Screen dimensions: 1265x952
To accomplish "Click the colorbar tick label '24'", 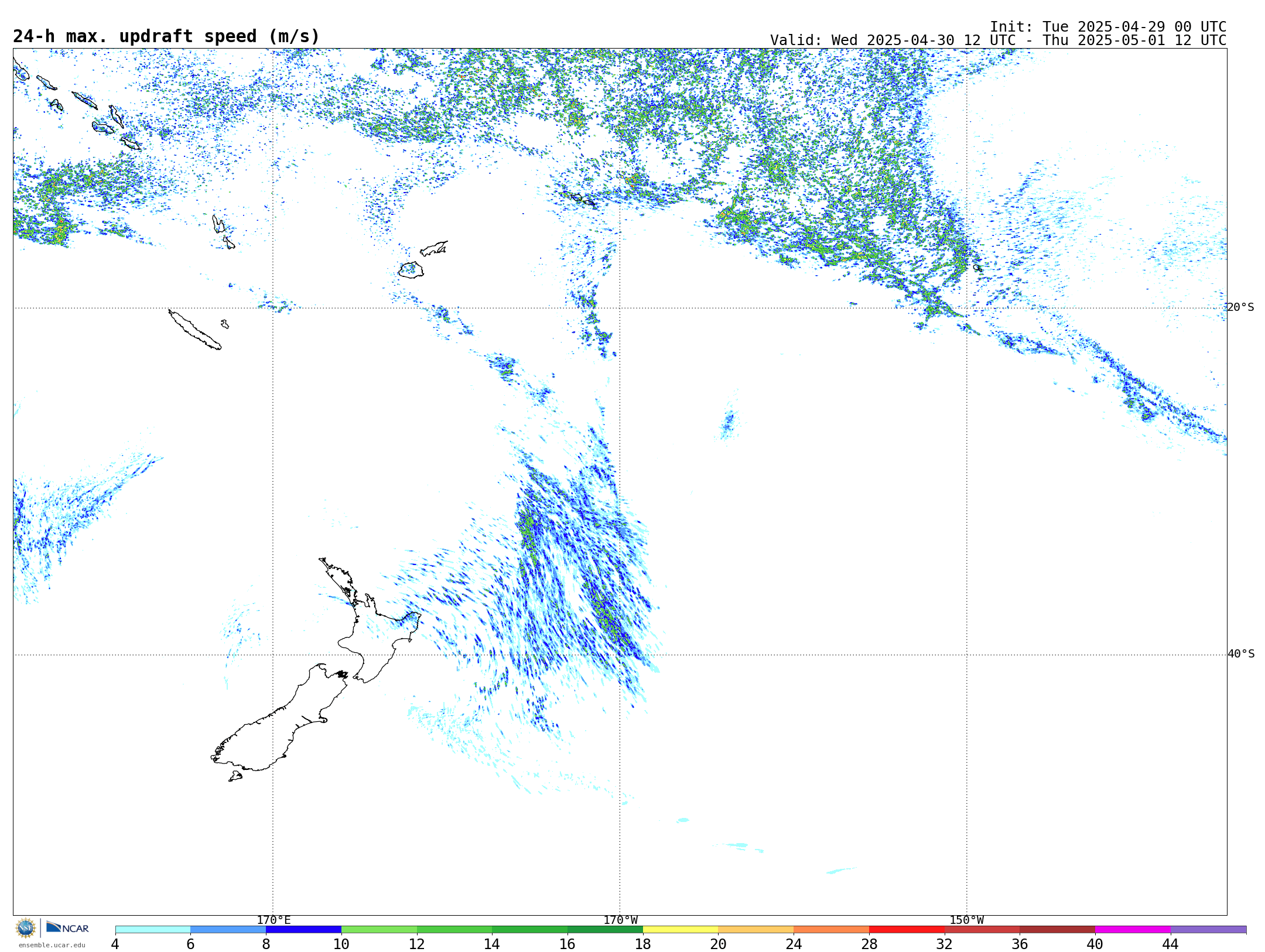I will [x=794, y=944].
